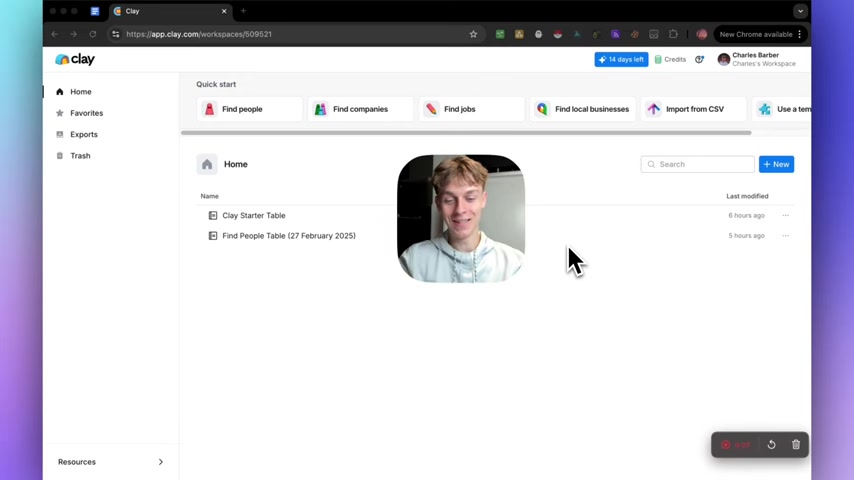Open Home in the sidebar
This screenshot has height=480, width=854.
[x=81, y=92]
